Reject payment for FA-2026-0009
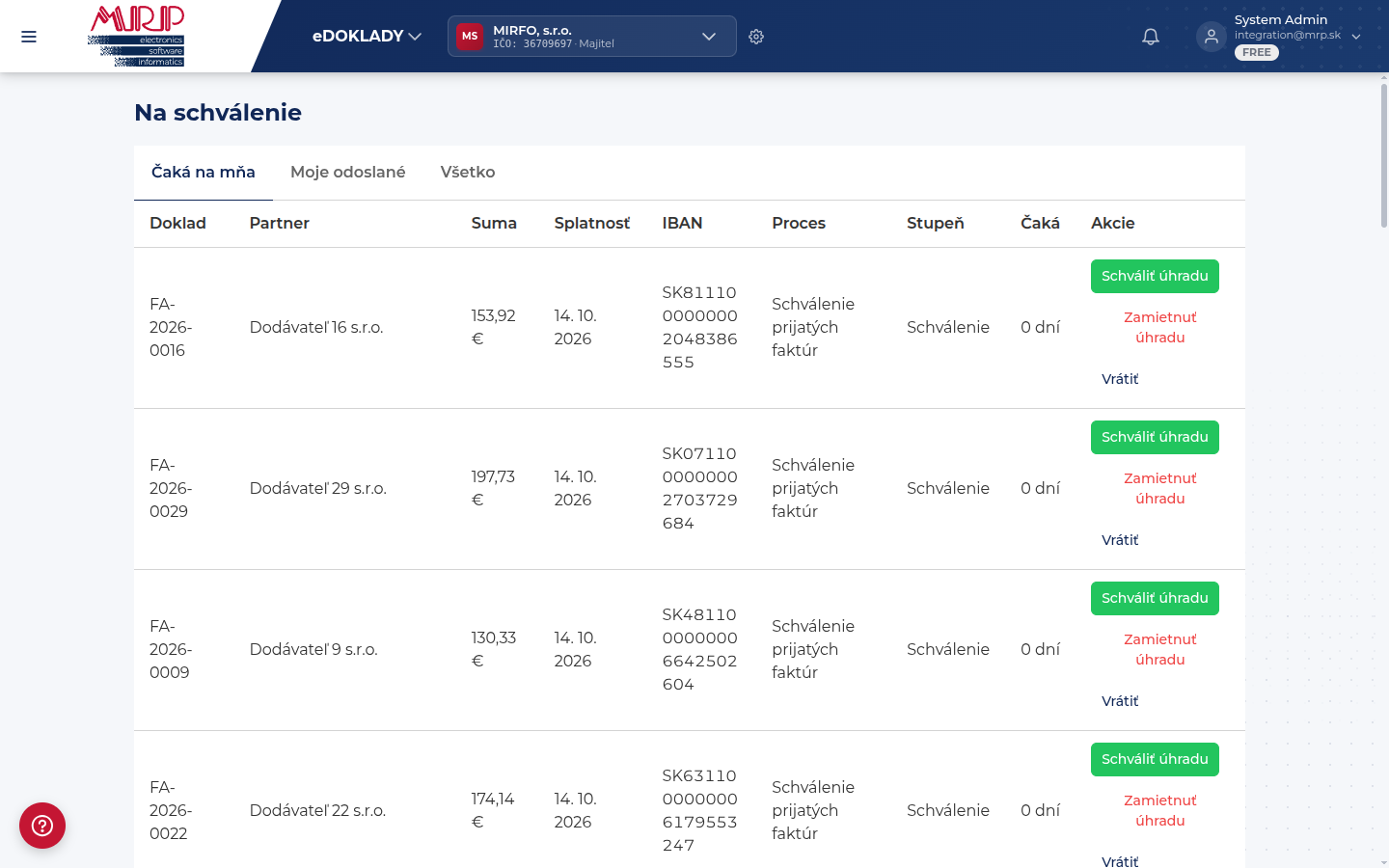1389x868 pixels. pos(1160,650)
